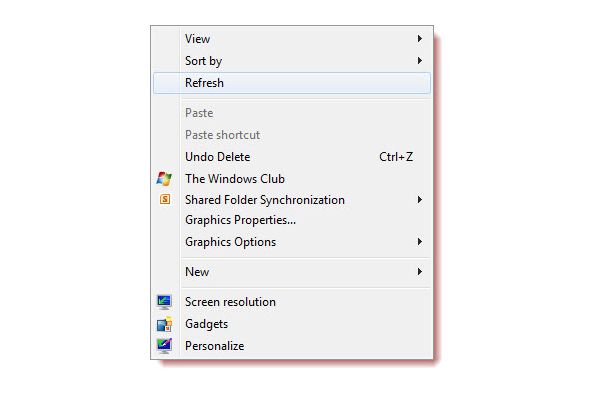Select the Graphics Options entry

point(292,242)
